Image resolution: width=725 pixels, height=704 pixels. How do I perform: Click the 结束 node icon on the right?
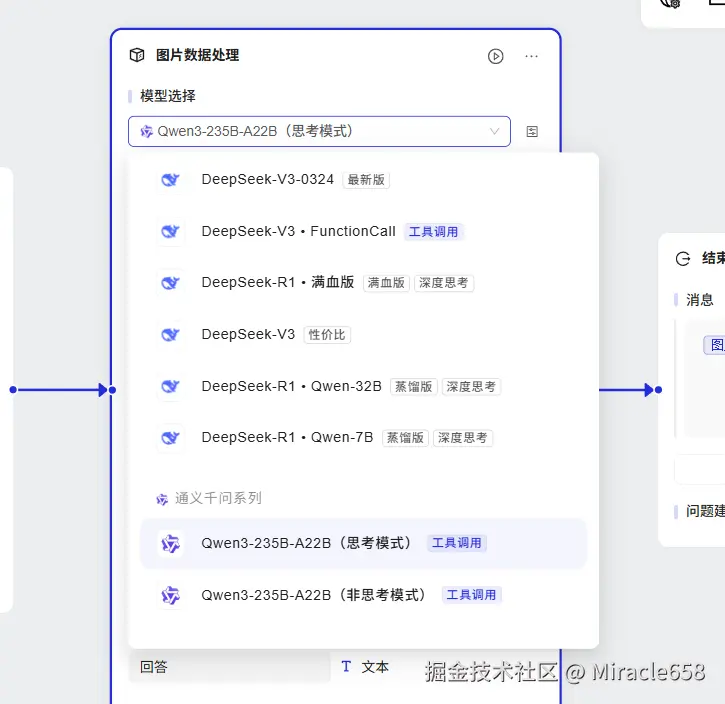[x=683, y=258]
